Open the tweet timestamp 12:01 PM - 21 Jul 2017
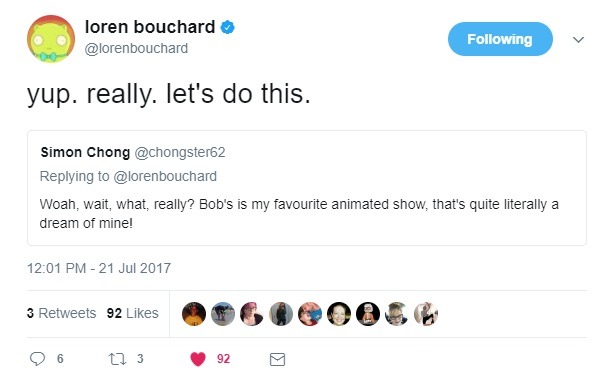Viewport: 606px width, 388px height. pos(99,268)
